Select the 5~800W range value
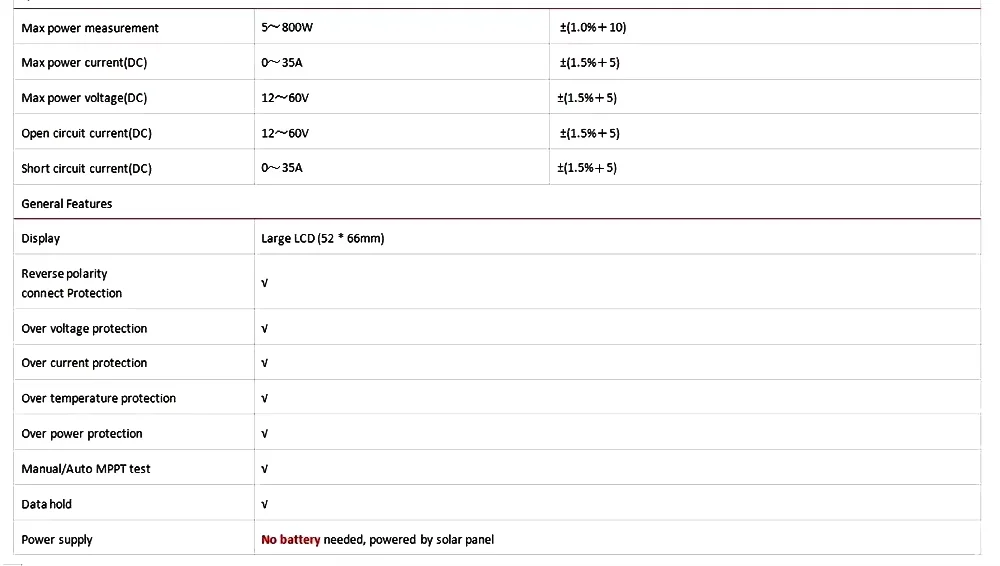The width and height of the screenshot is (1000, 566). [x=287, y=27]
